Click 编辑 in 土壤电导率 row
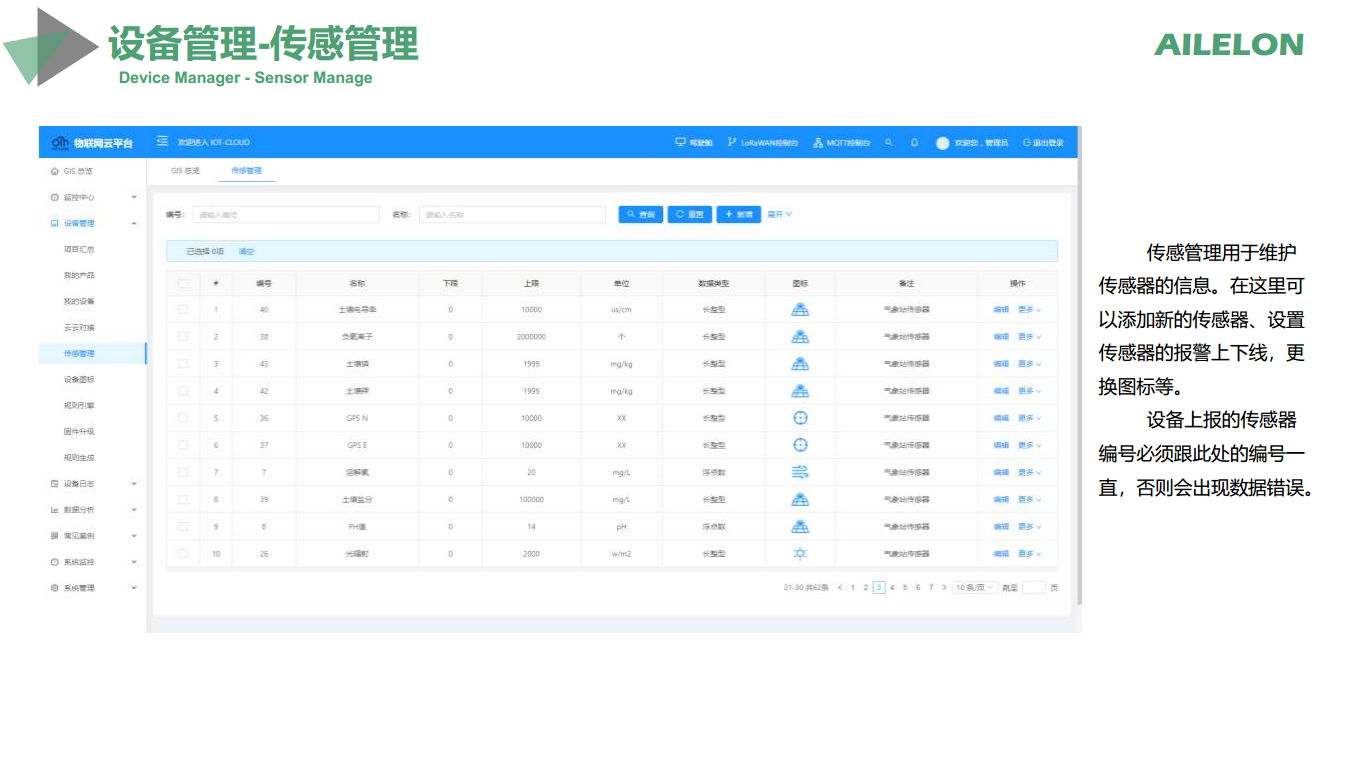 pyautogui.click(x=1001, y=310)
